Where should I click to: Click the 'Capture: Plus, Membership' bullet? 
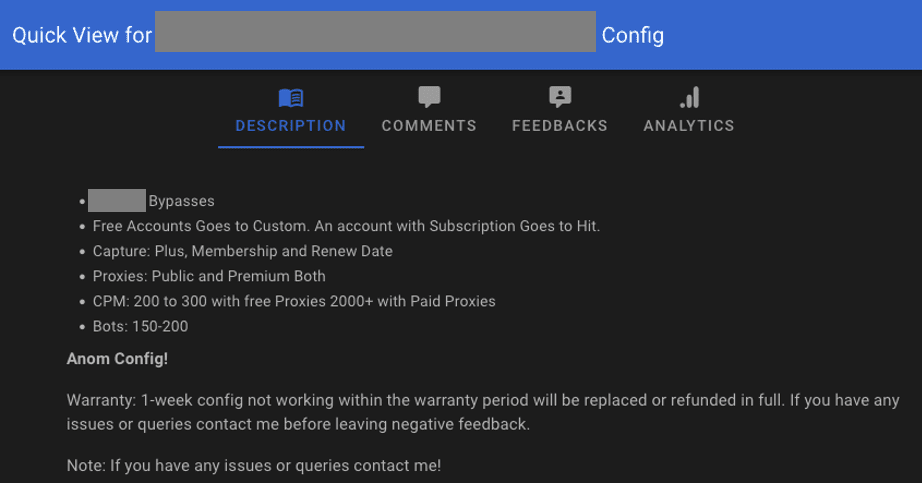(x=242, y=251)
